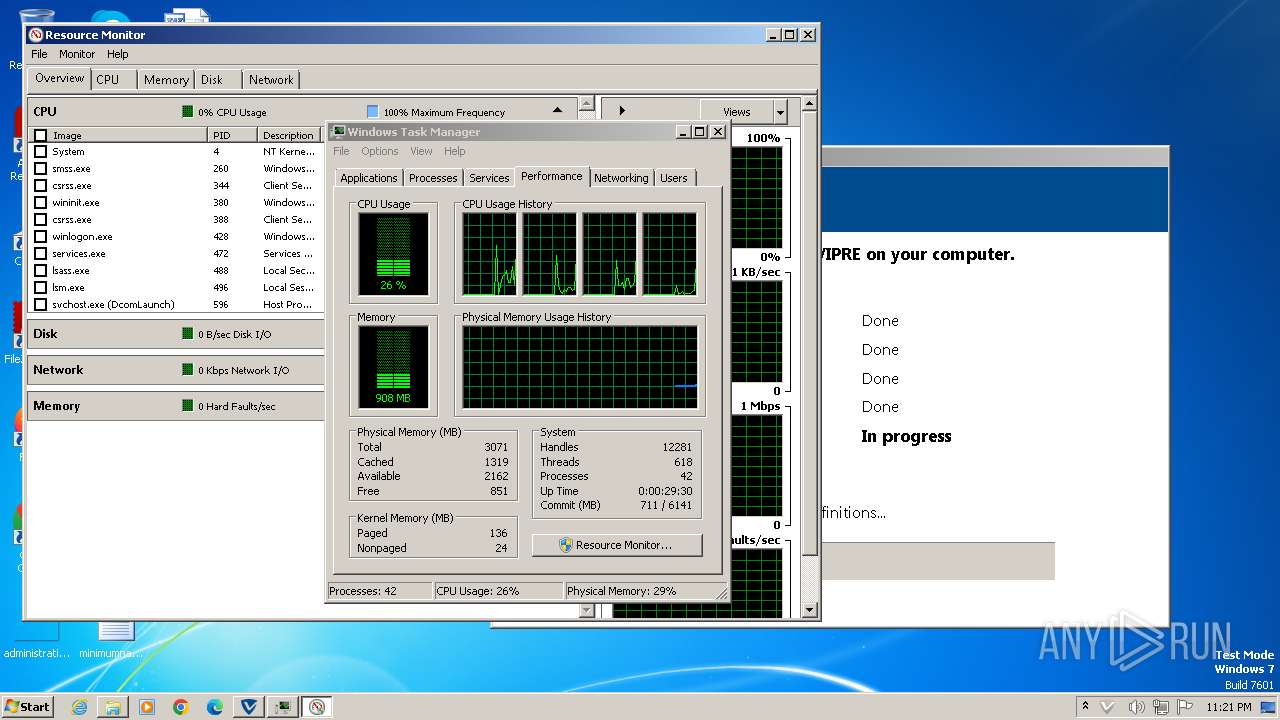
Task: Open Windows Explorer folder icon on taskbar
Action: [x=113, y=707]
